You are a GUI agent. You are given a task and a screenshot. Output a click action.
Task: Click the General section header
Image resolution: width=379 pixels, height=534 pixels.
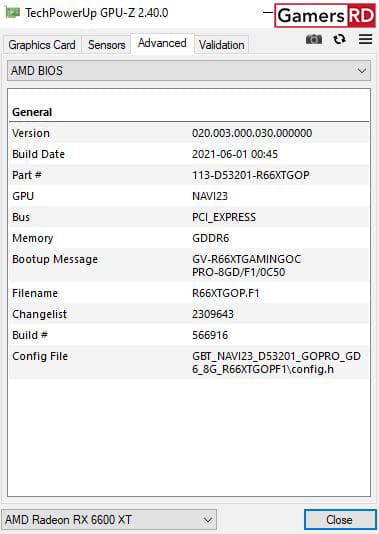(32, 112)
